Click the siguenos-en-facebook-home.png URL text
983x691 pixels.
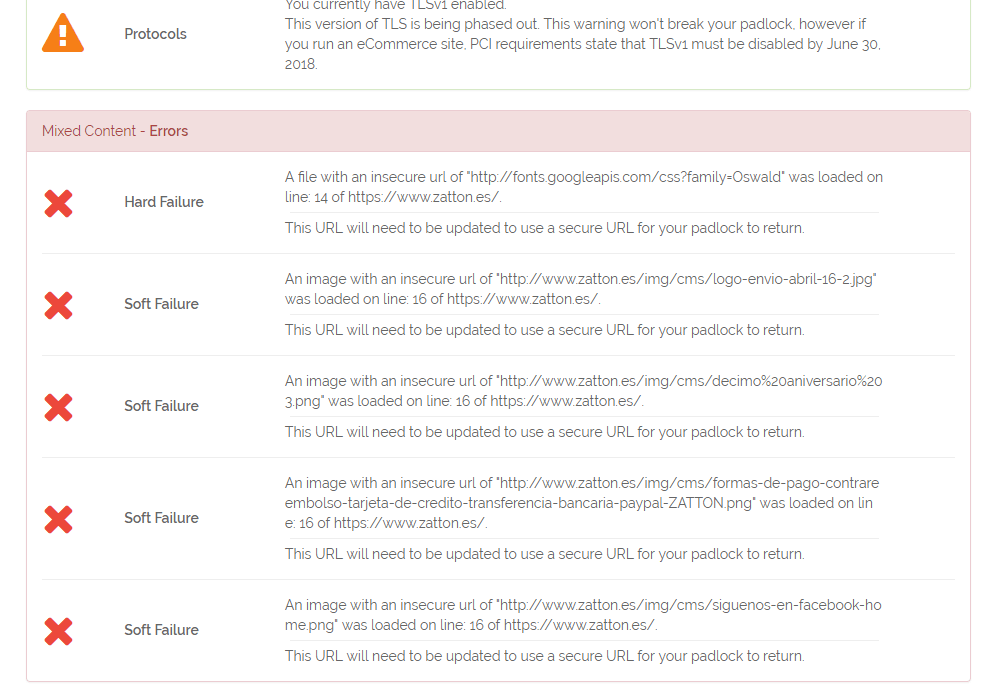point(583,615)
